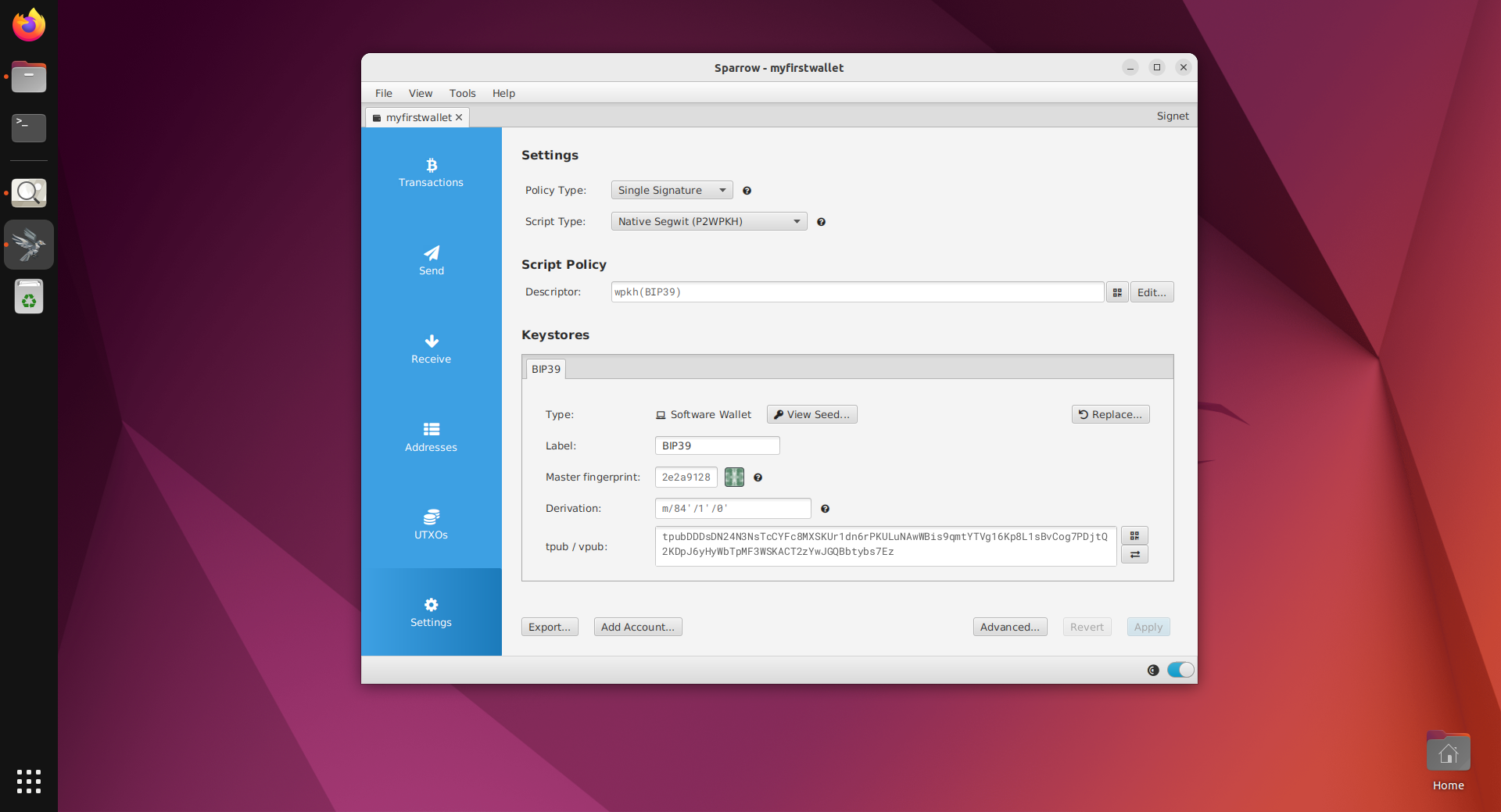Click the Apply button
This screenshot has width=1501, height=812.
pos(1148,627)
